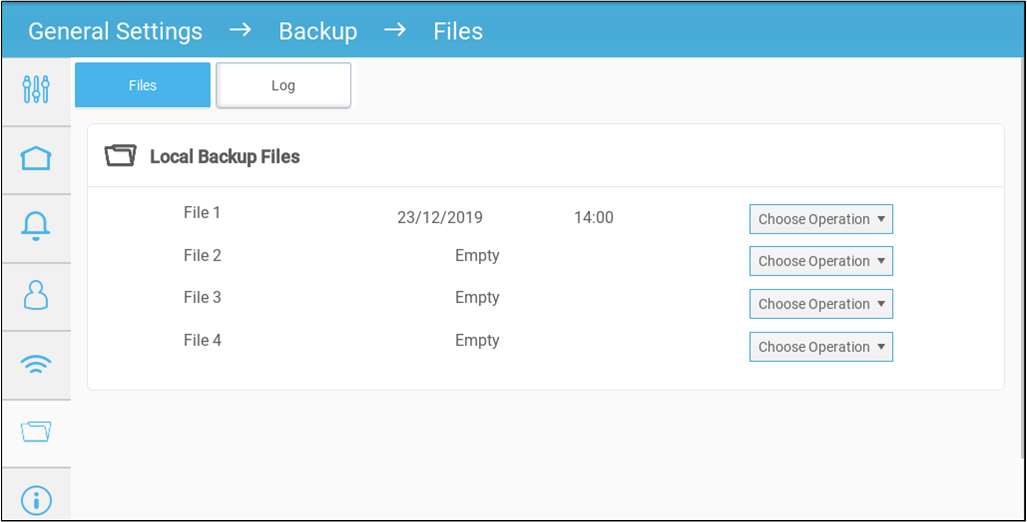Screen dimensions: 1027x522
Task: Click the Local Backup Files heading
Action: 225,156
